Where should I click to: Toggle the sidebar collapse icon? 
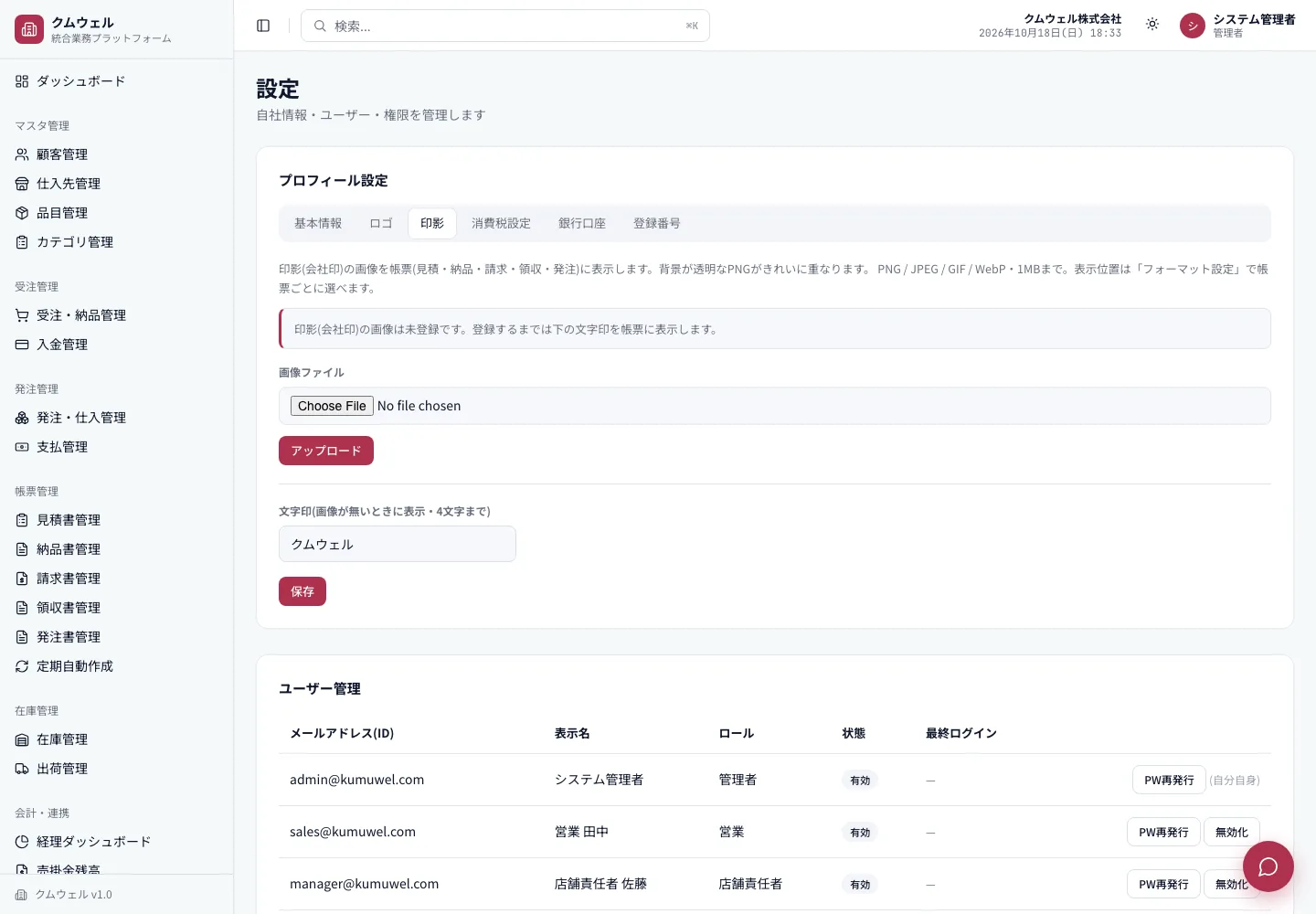263,26
